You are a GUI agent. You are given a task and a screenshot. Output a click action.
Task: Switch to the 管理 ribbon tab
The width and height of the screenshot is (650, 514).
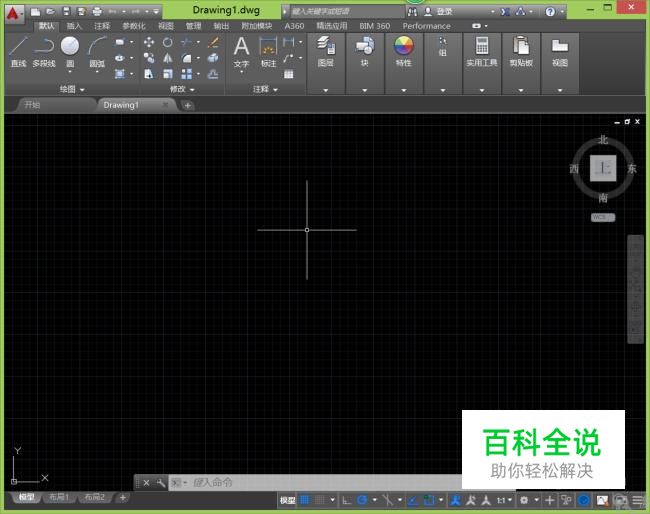(193, 26)
